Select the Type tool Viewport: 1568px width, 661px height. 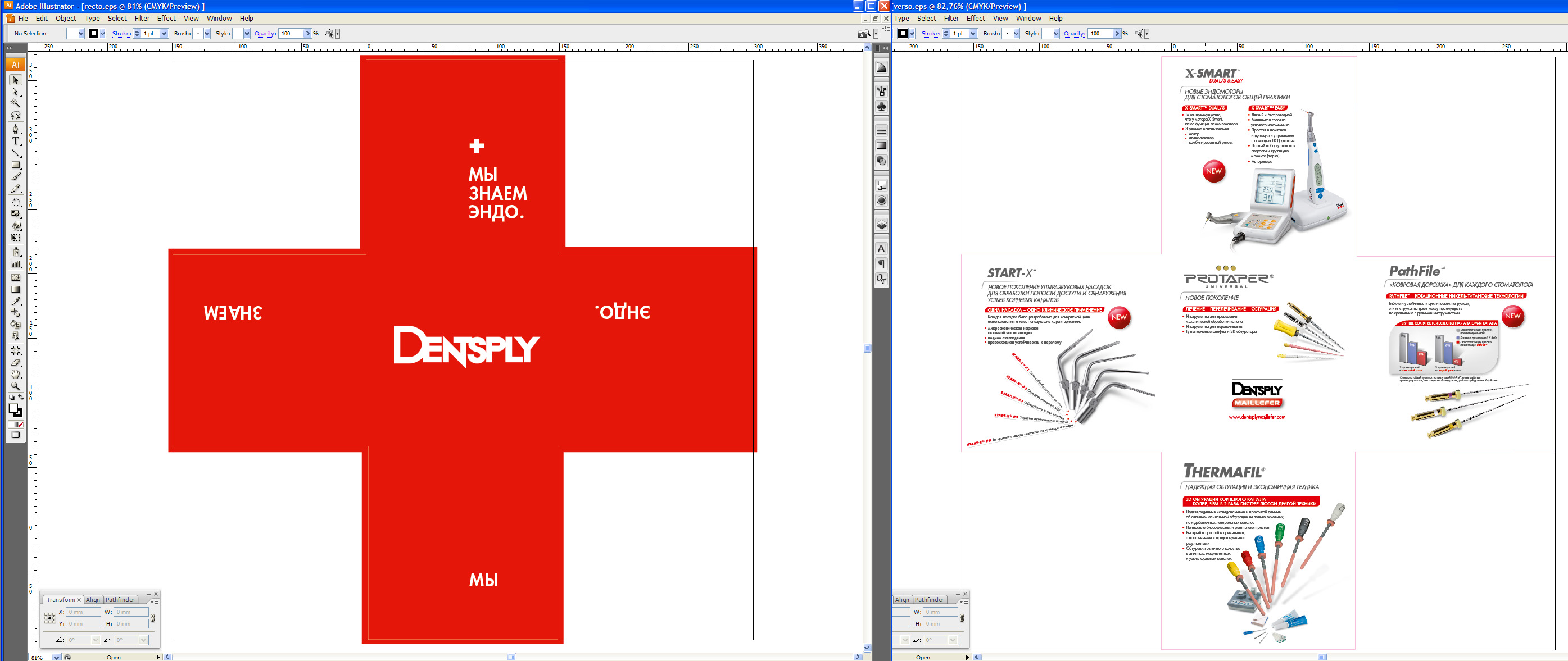tap(16, 140)
